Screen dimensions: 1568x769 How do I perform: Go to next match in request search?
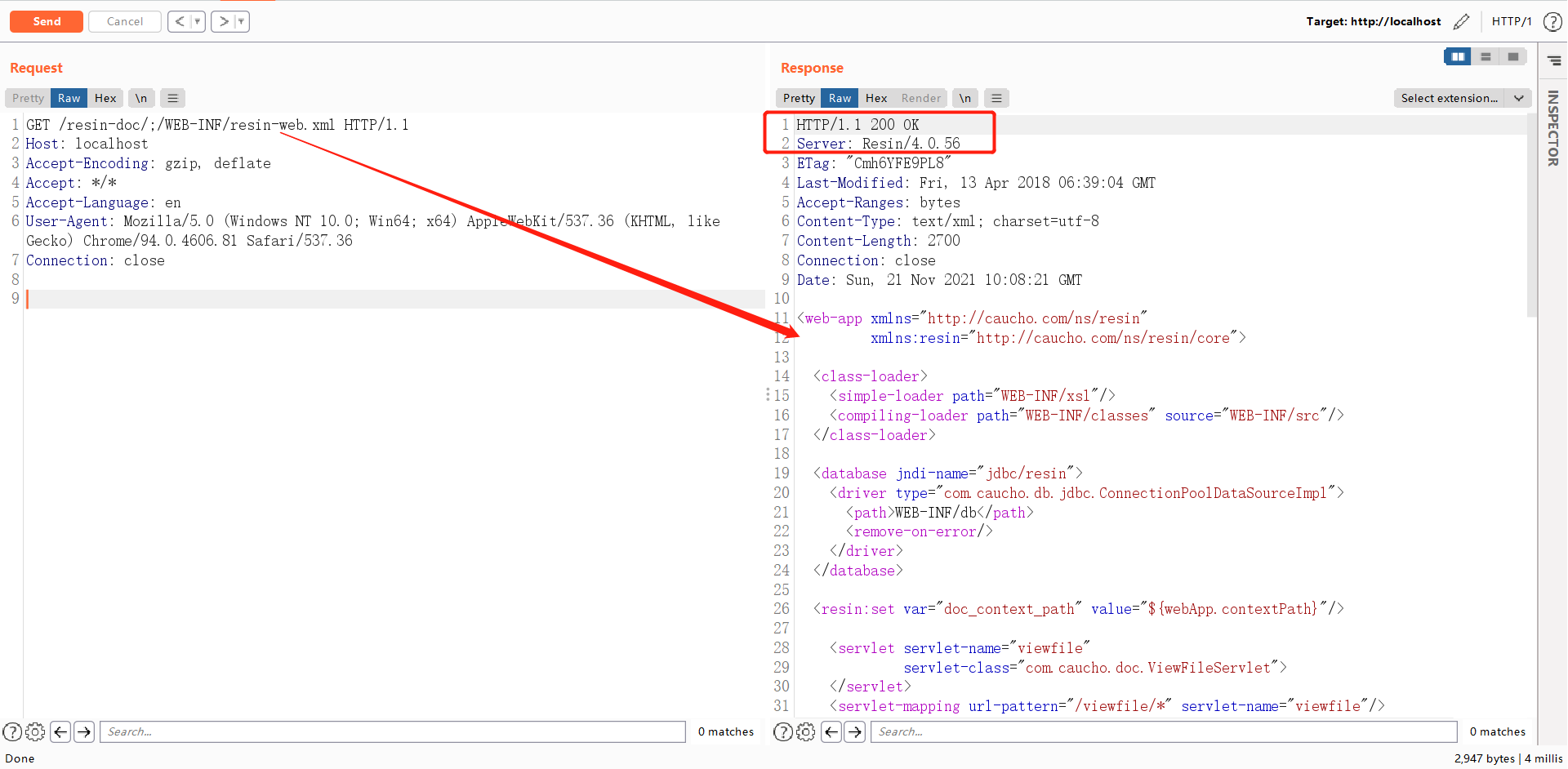(x=84, y=731)
